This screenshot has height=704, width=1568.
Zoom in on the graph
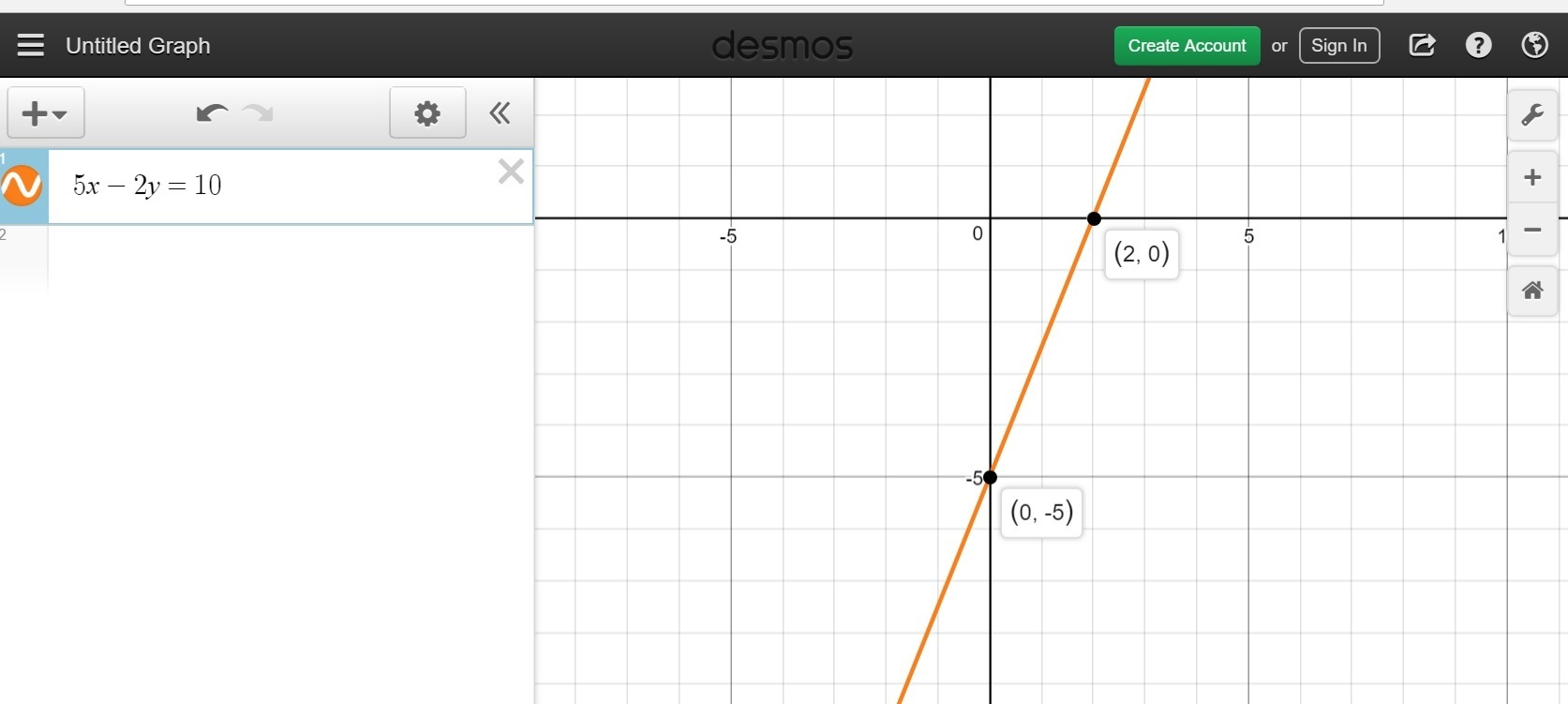(1532, 177)
